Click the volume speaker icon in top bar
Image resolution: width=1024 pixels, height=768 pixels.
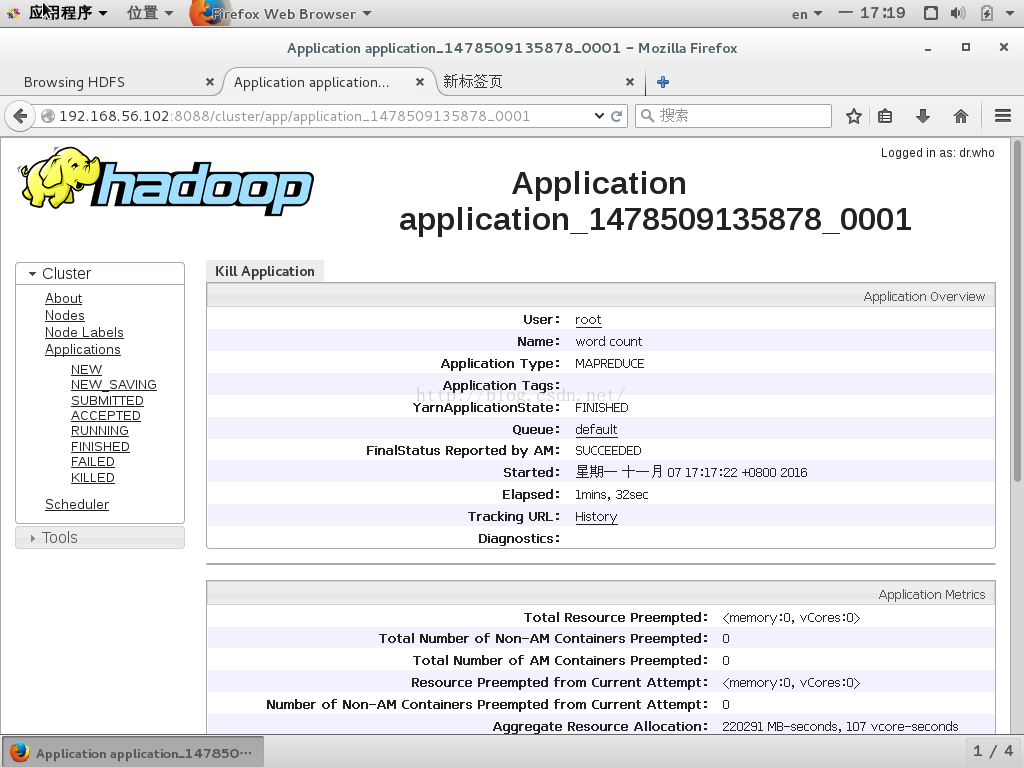(x=957, y=13)
